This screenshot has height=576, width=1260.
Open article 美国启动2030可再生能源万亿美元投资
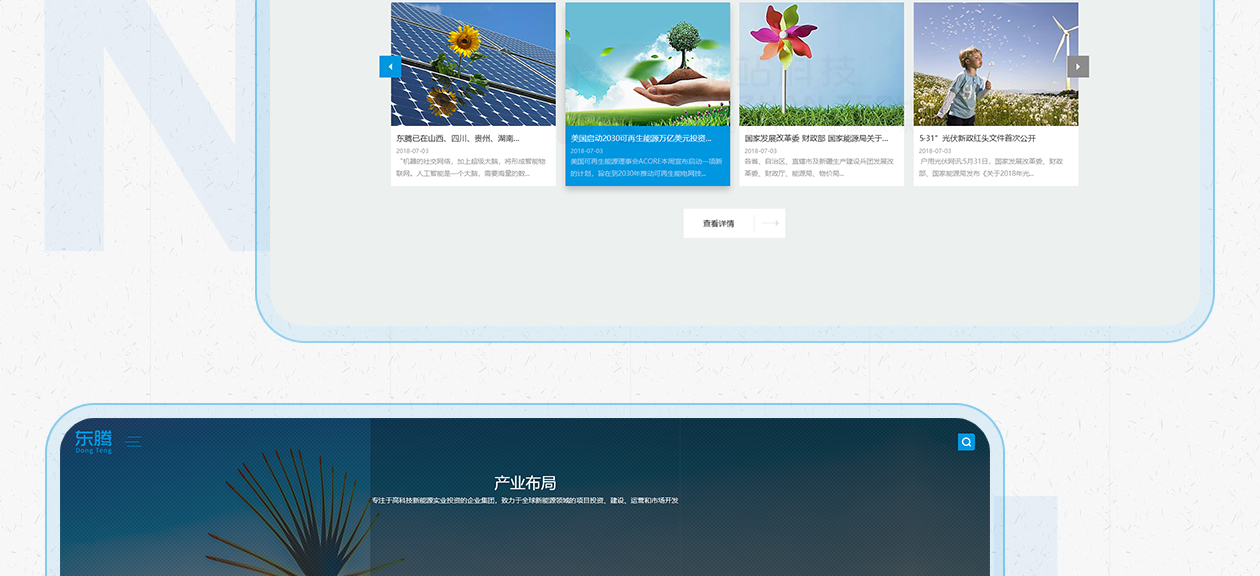point(641,138)
